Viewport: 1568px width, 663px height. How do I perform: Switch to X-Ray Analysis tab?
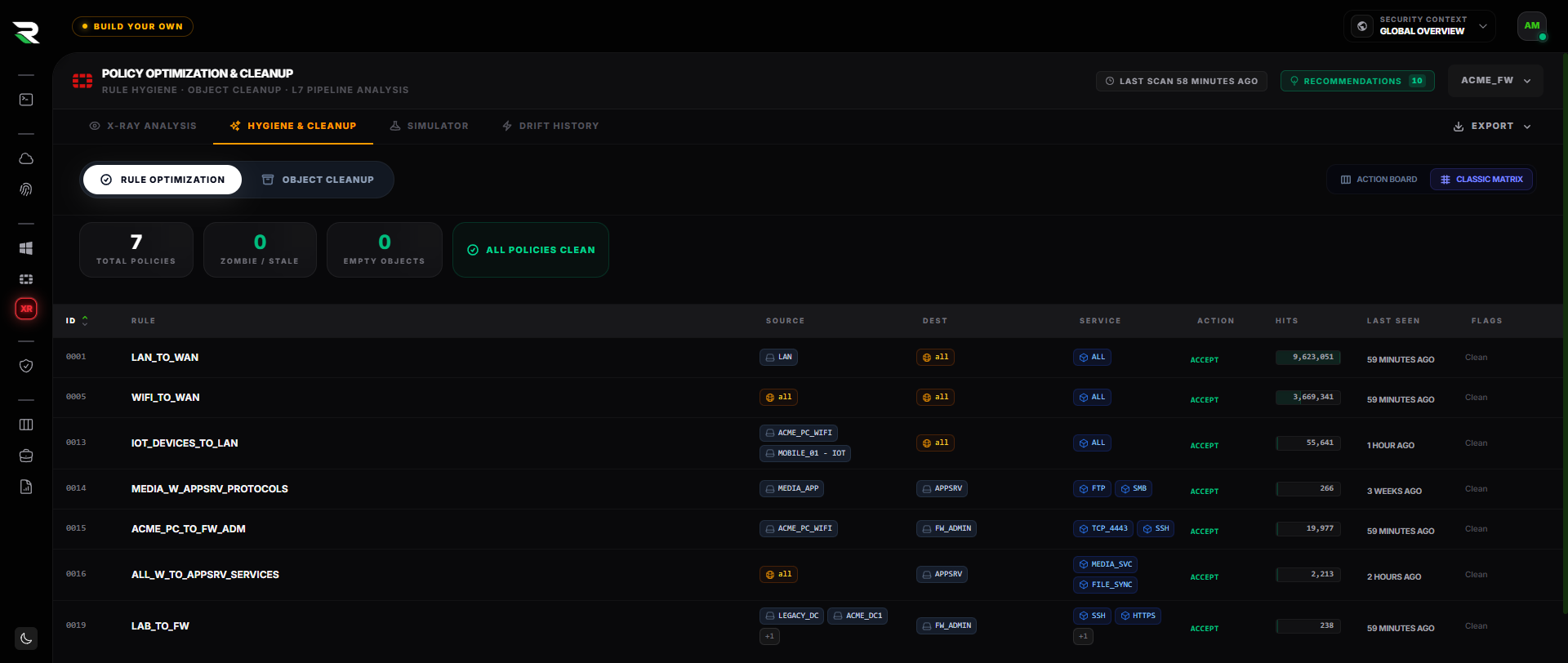(143, 127)
